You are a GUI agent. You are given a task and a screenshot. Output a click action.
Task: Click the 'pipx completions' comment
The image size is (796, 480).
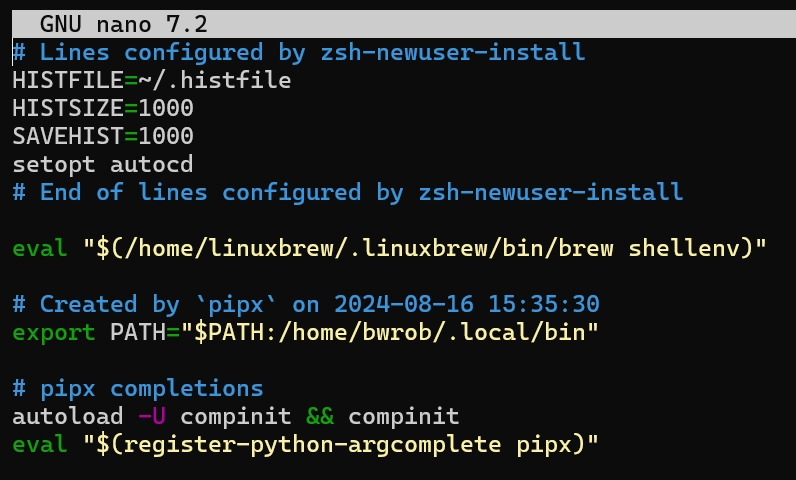click(x=137, y=388)
